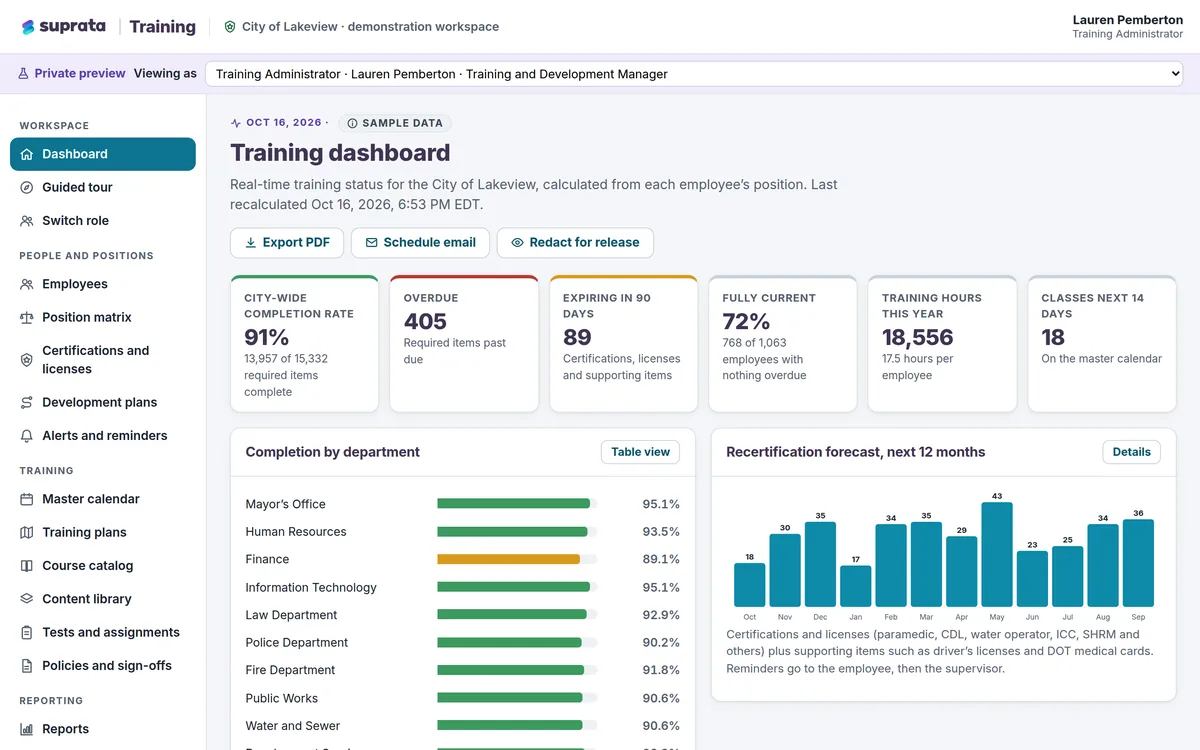Export the dashboard as PDF
Viewport: 1200px width, 750px height.
tap(287, 242)
